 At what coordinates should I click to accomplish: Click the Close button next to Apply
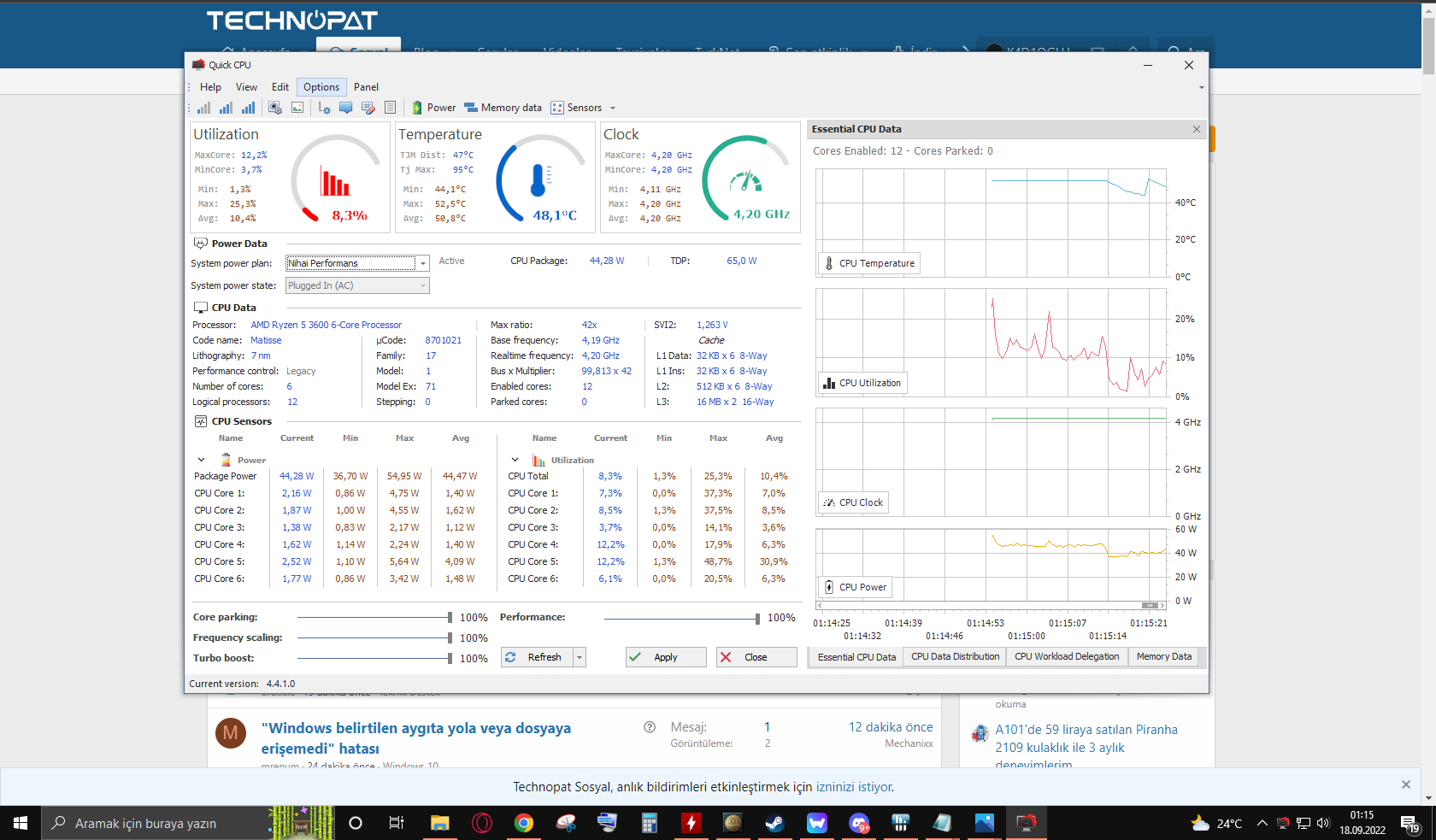[756, 657]
